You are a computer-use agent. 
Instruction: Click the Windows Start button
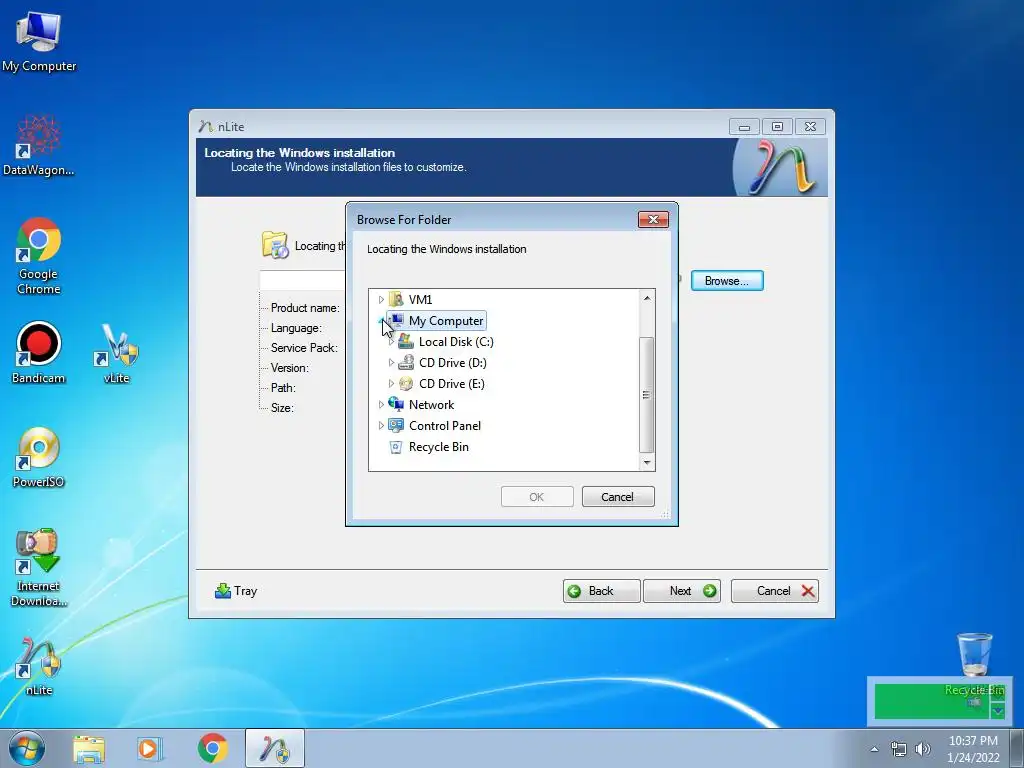(x=27, y=748)
